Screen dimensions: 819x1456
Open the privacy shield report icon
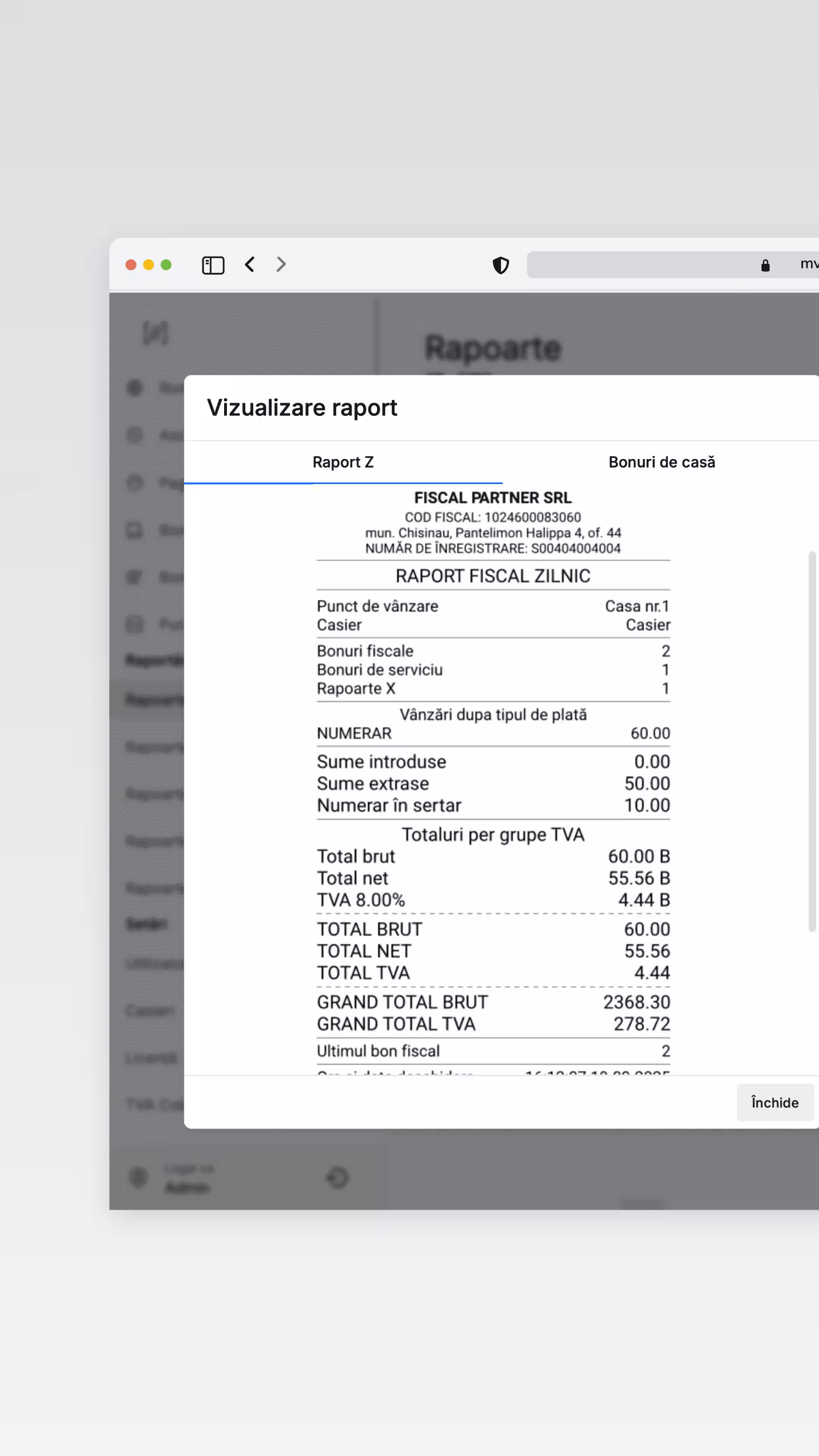[500, 265]
